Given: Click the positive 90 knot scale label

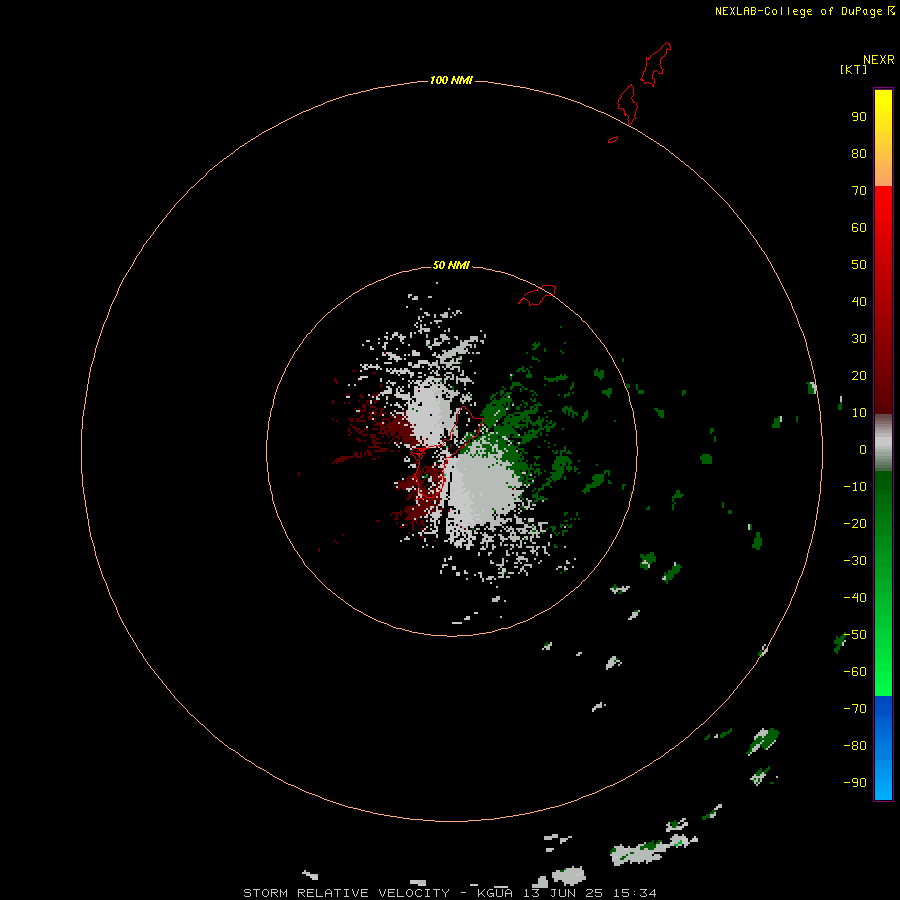Looking at the screenshot, I should click(x=859, y=117).
